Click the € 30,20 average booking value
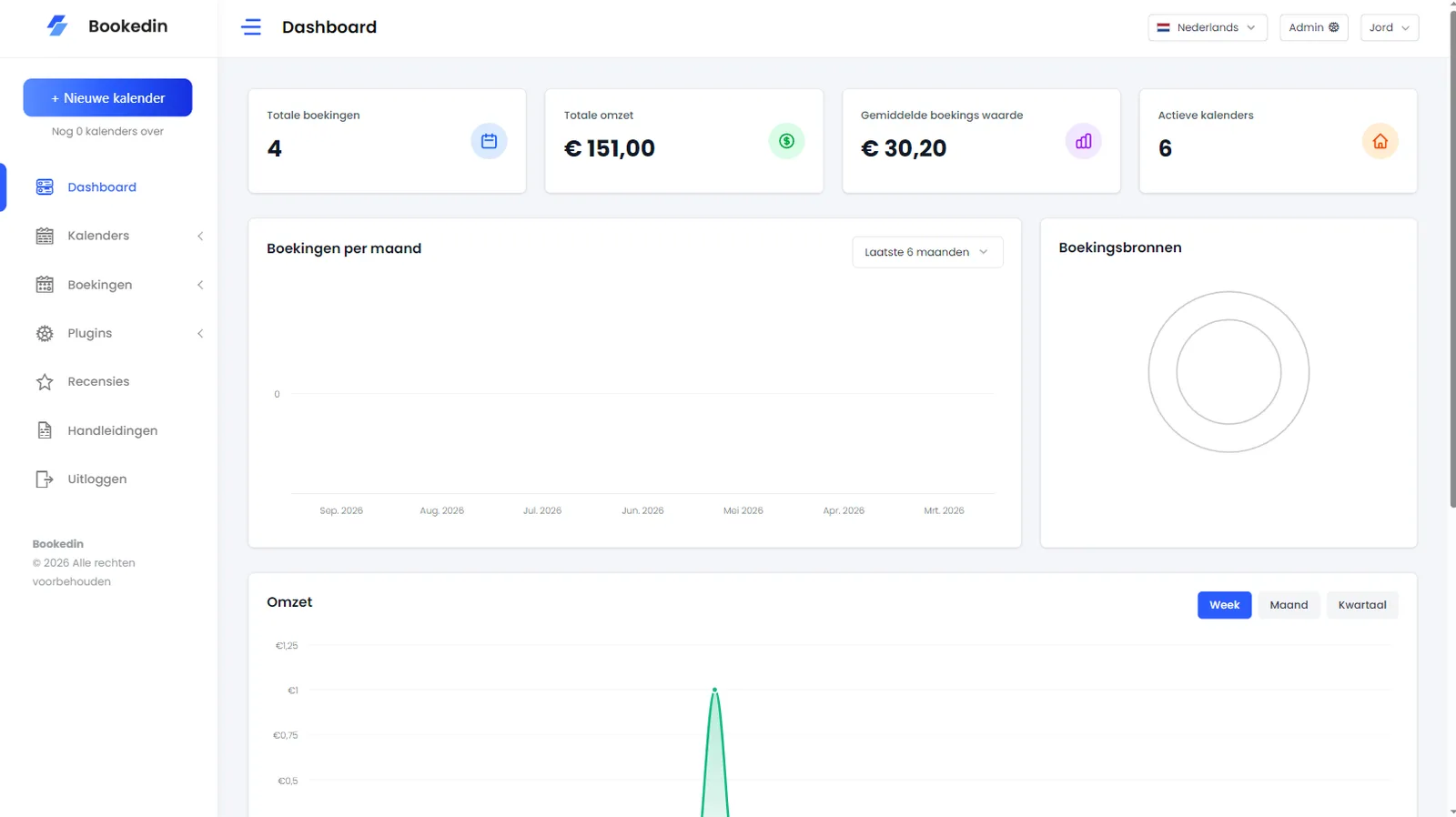The height and width of the screenshot is (817, 1456). [904, 148]
